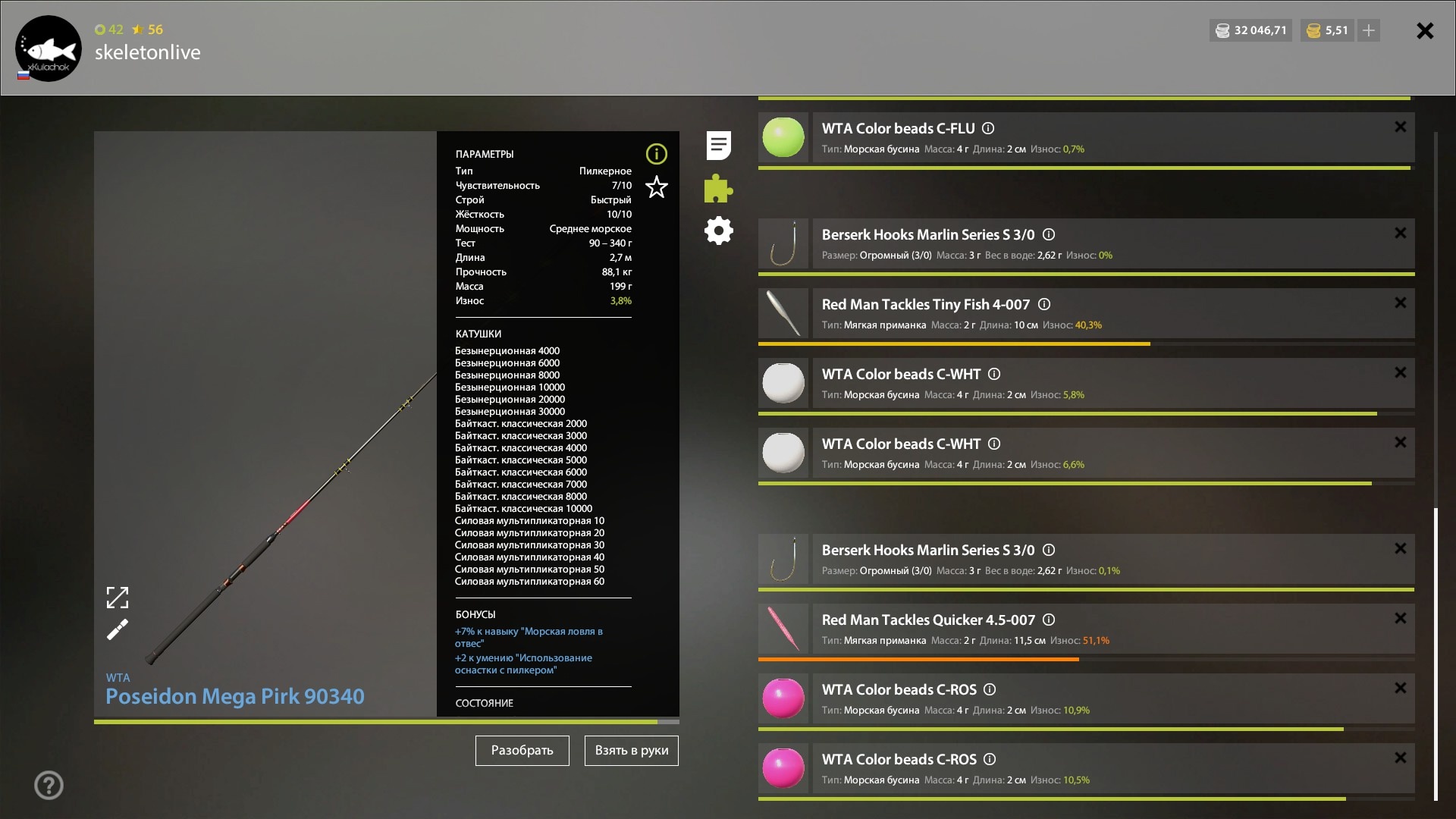Open the rod info icon in parameters
Screen dimensions: 1456x819
point(656,154)
